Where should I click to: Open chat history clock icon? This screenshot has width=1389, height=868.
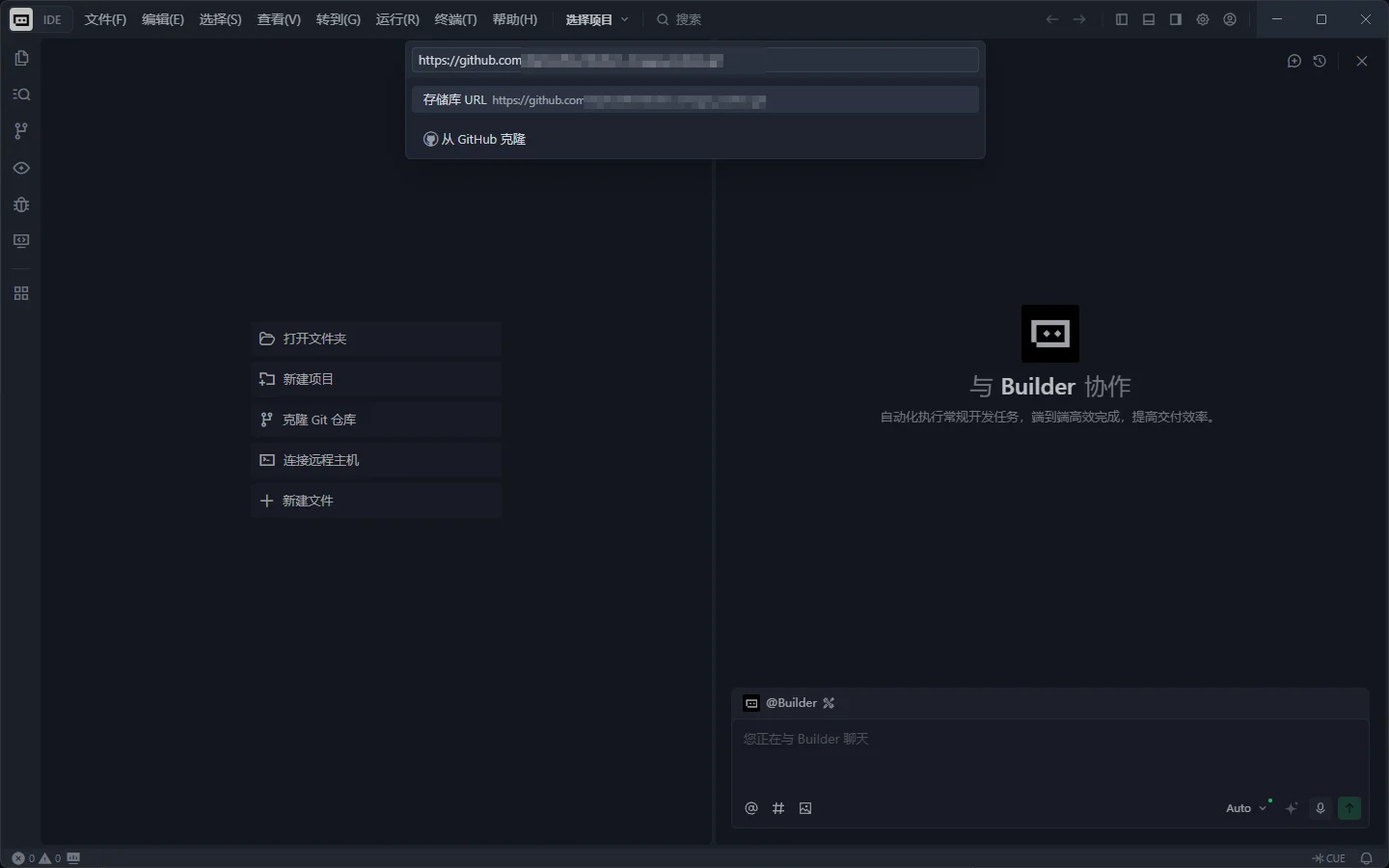pyautogui.click(x=1320, y=61)
